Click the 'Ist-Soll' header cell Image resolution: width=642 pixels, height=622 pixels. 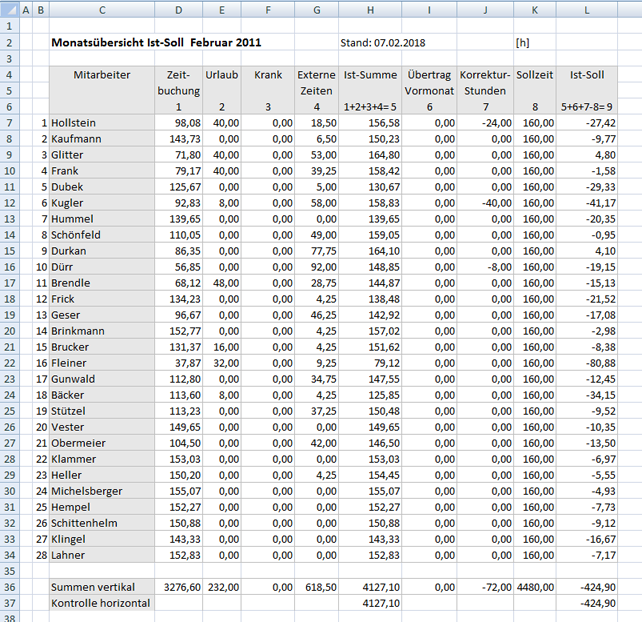click(587, 75)
